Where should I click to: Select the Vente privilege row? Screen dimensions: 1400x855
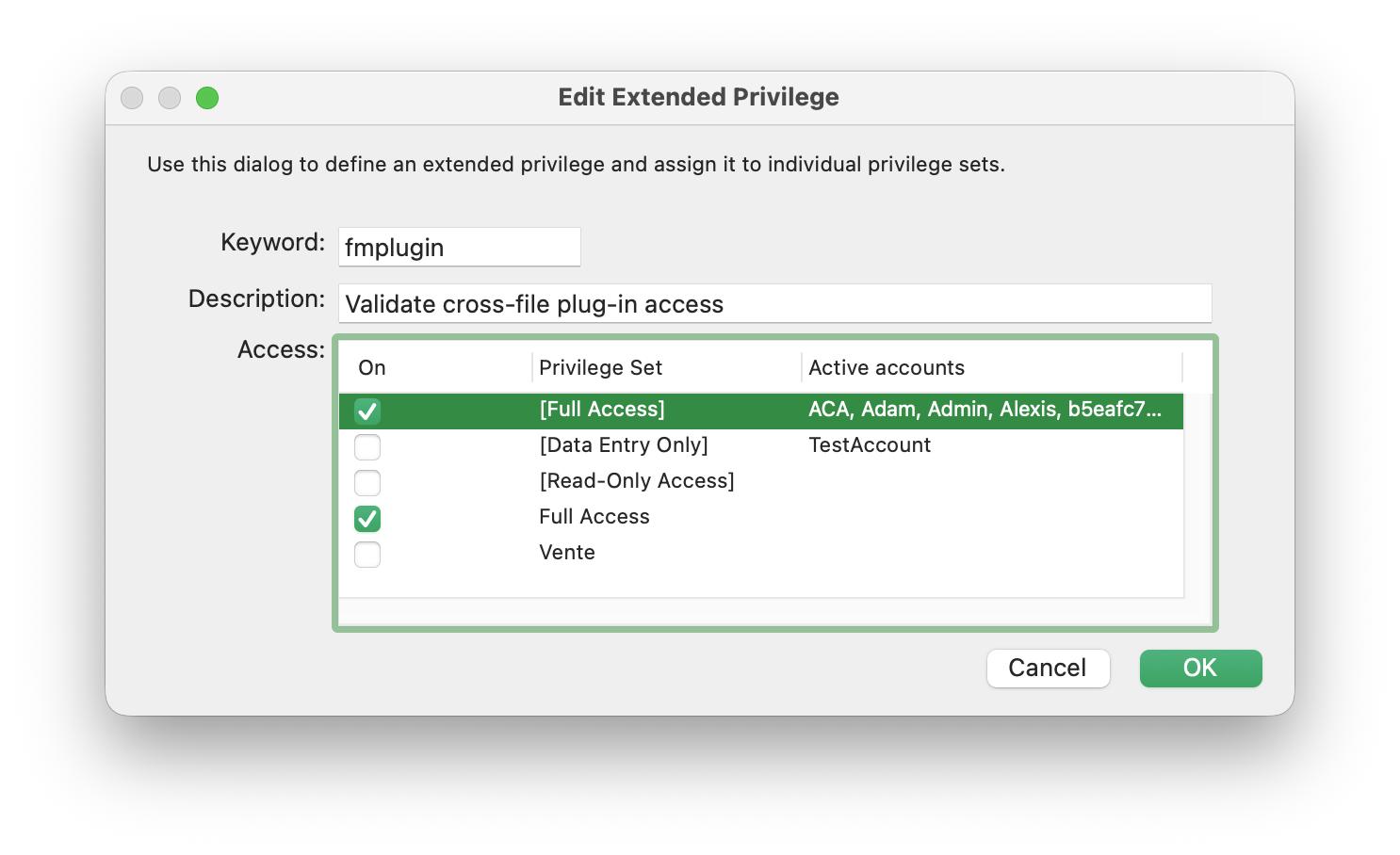point(567,553)
